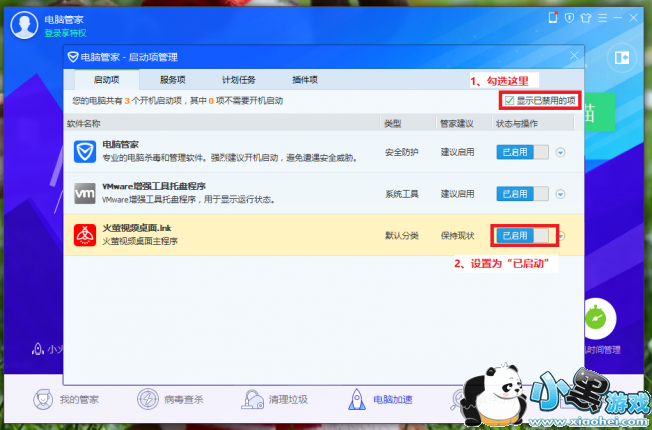This screenshot has width=652, height=430.
Task: Open 我的管家 in bottom bar
Action: click(x=66, y=399)
